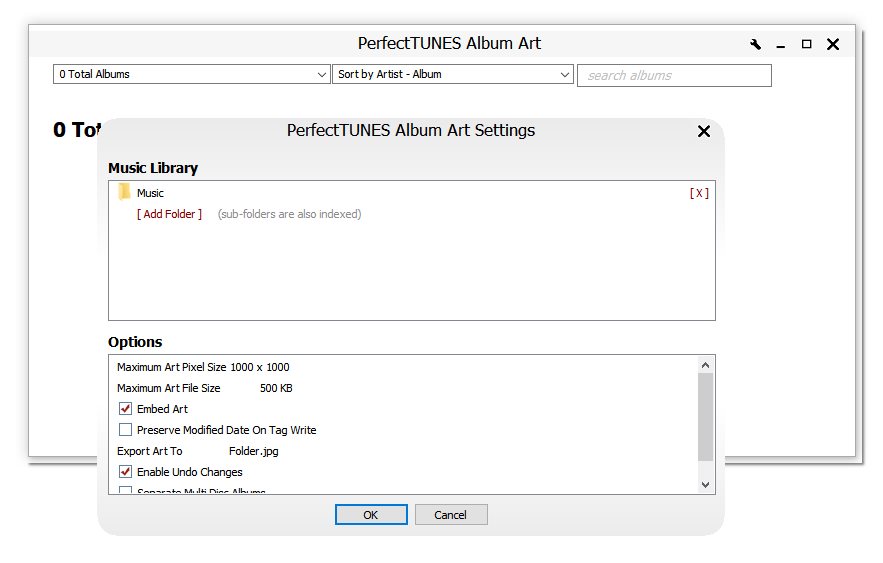This screenshot has height=563, width=883.
Task: Change the Maximum Art Pixel Size value
Action: click(x=259, y=367)
